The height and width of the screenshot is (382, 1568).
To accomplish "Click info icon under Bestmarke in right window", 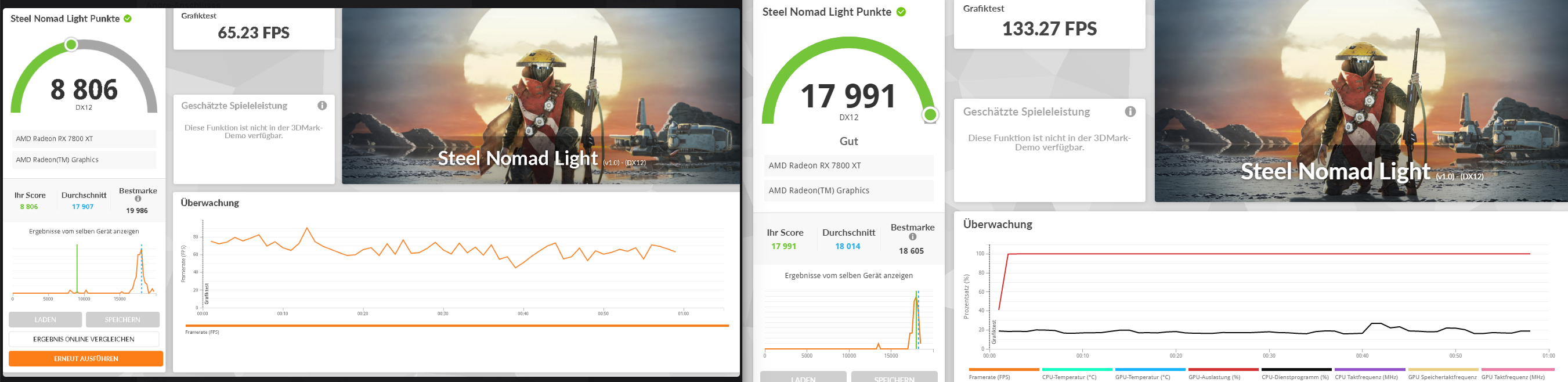I will (912, 237).
